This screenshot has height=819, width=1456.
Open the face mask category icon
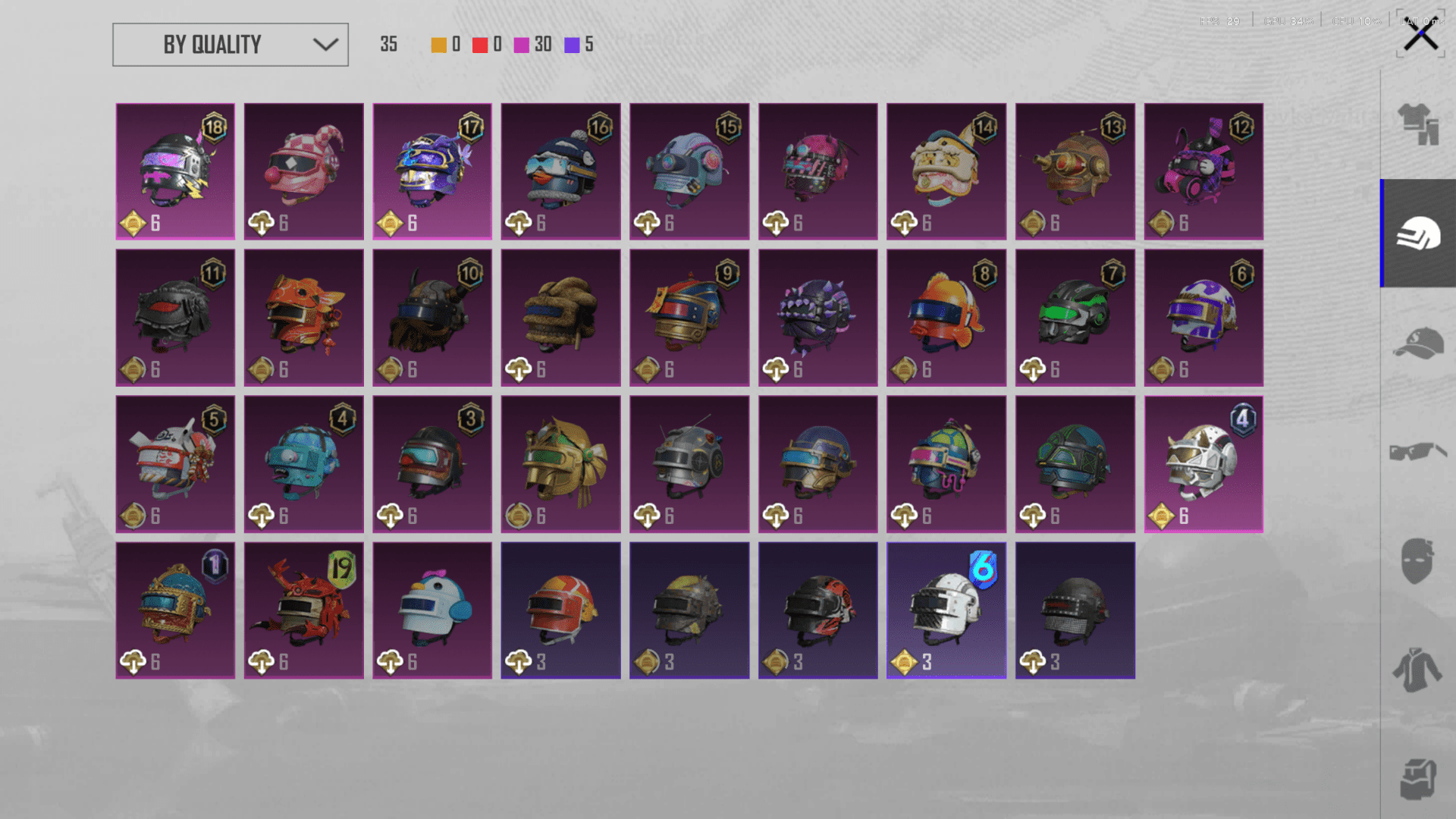point(1417,561)
